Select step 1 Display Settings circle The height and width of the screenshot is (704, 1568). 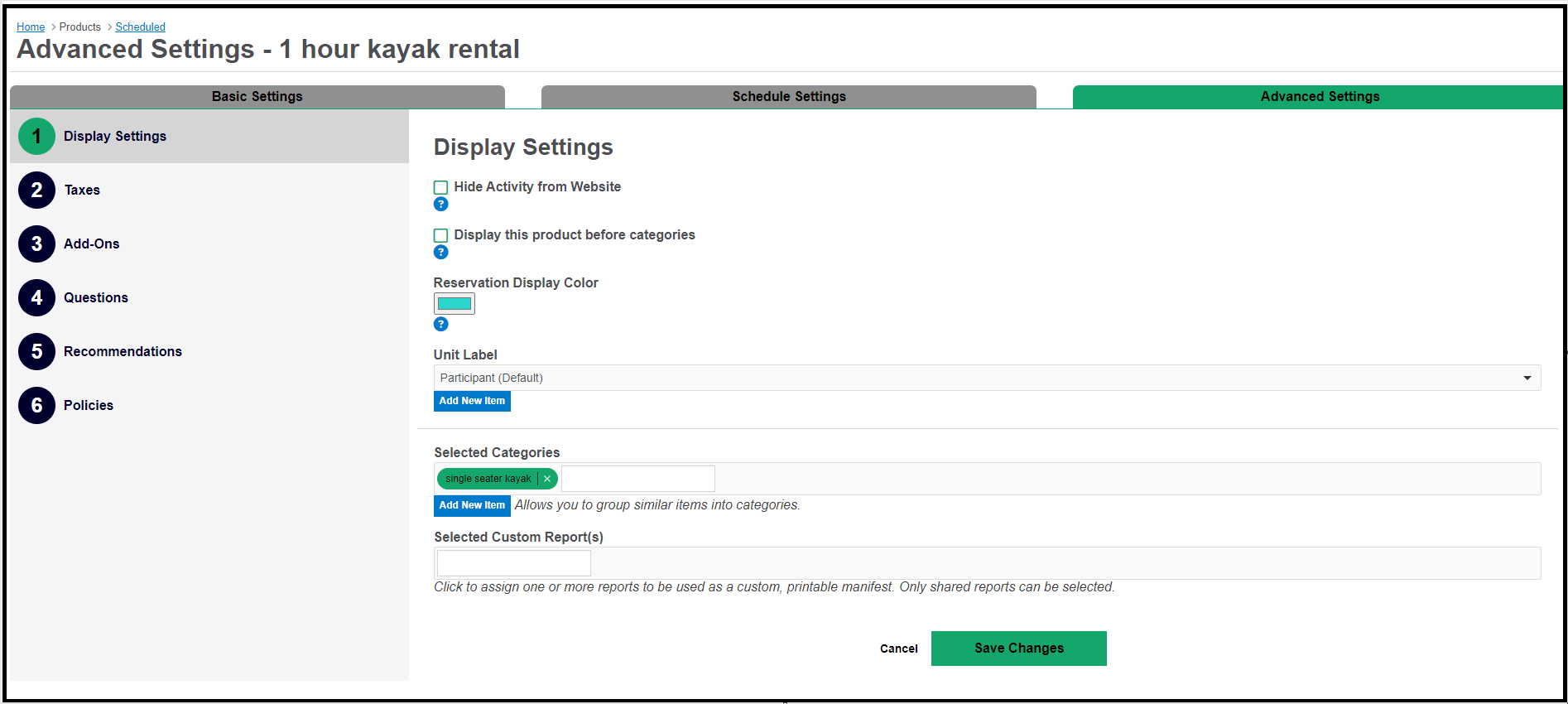pyautogui.click(x=36, y=137)
